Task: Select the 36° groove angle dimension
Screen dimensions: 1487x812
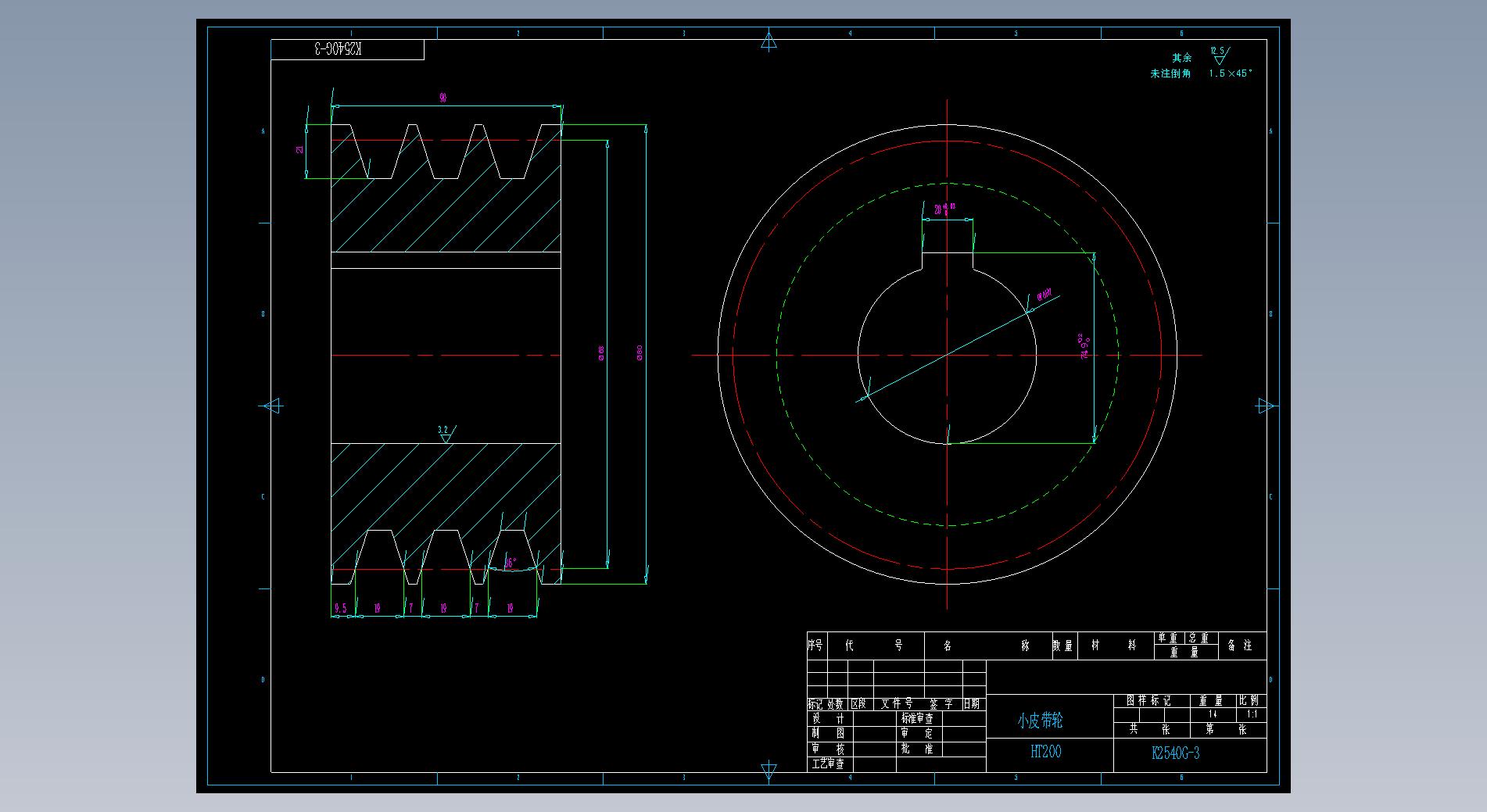Action: pyautogui.click(x=510, y=563)
